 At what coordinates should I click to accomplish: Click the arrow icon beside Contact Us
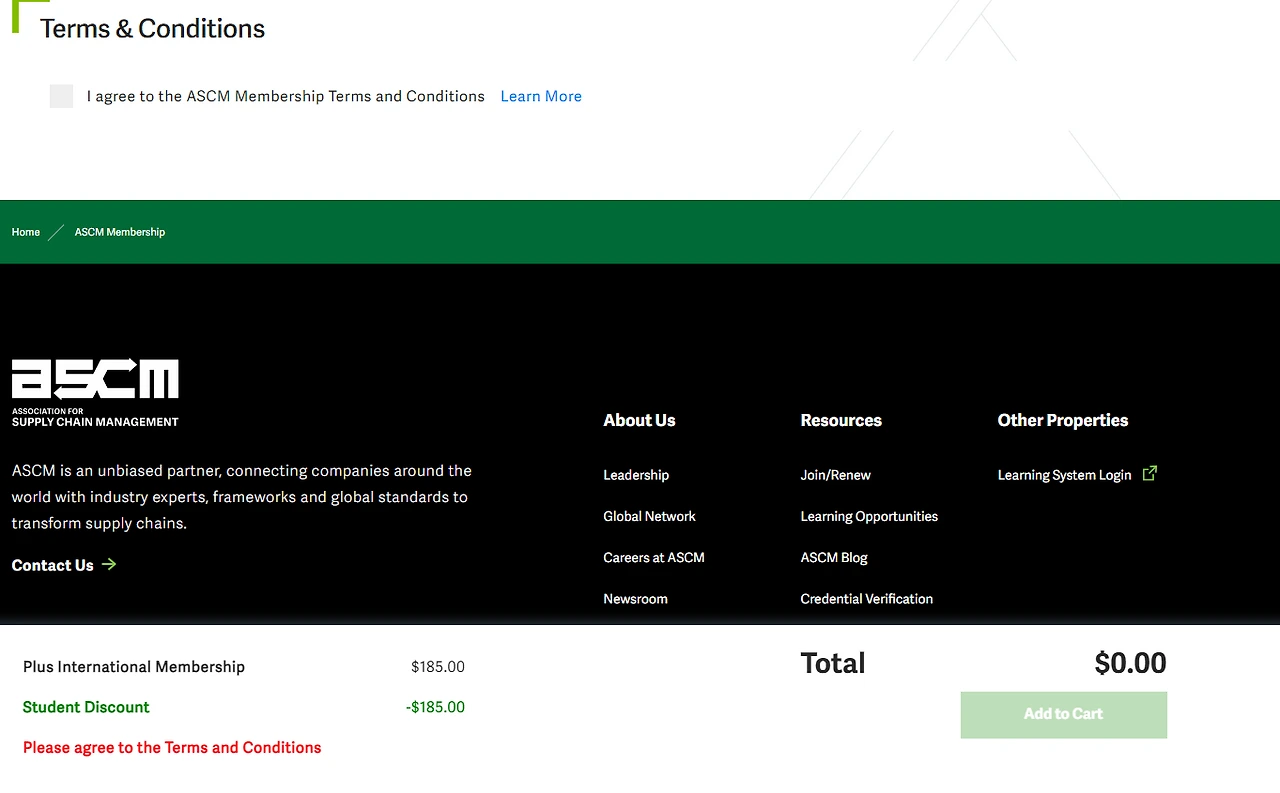tap(109, 564)
